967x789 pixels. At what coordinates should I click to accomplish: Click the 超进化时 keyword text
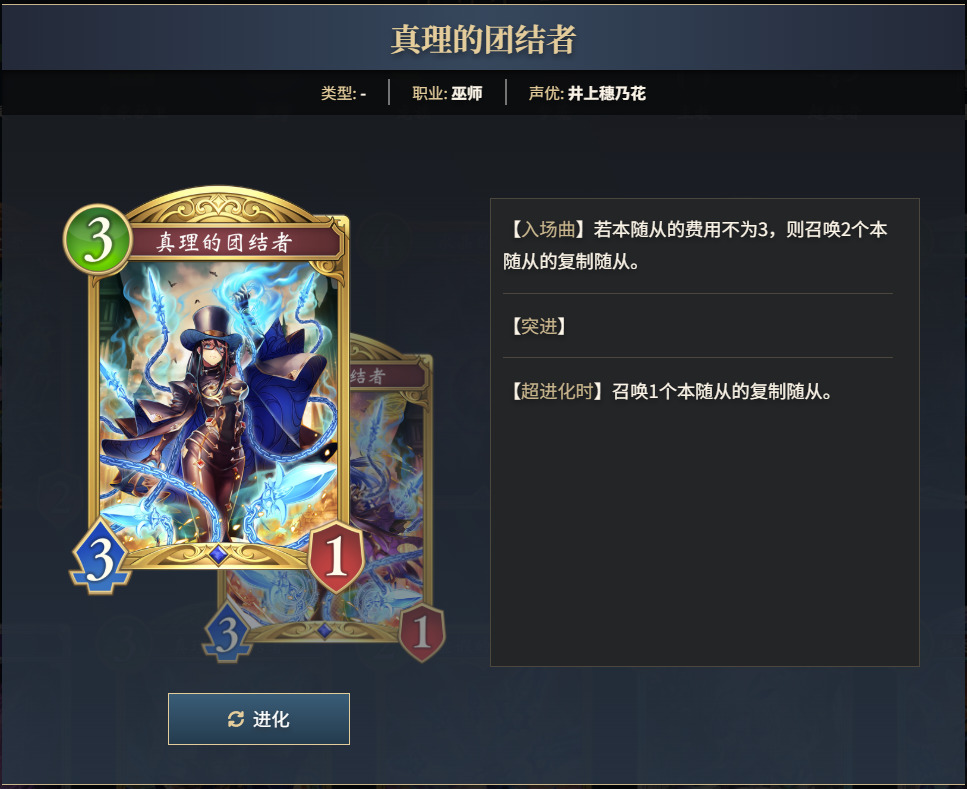[x=557, y=391]
